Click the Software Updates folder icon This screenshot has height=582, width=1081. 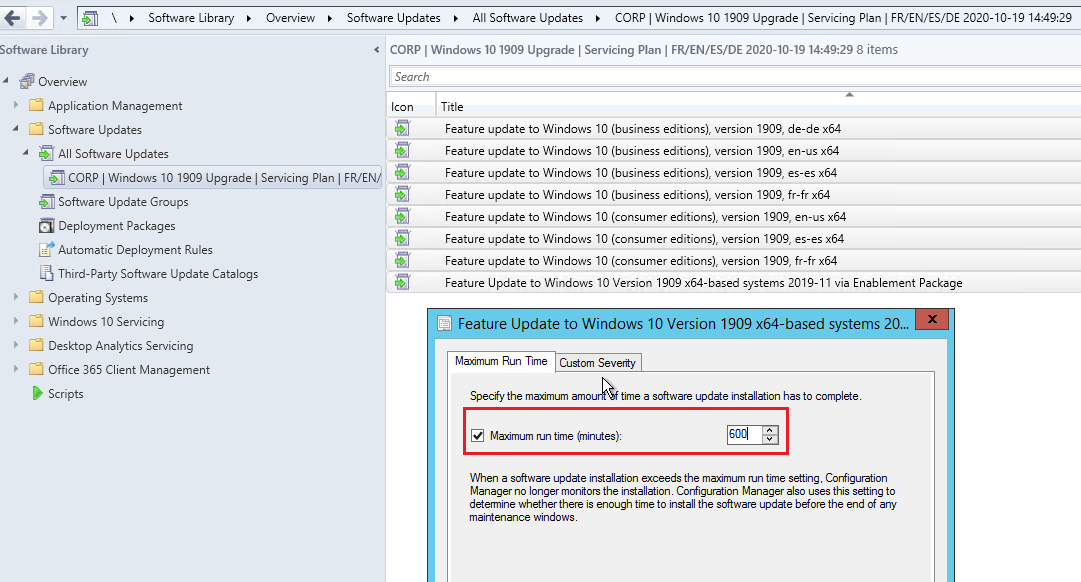pos(36,130)
